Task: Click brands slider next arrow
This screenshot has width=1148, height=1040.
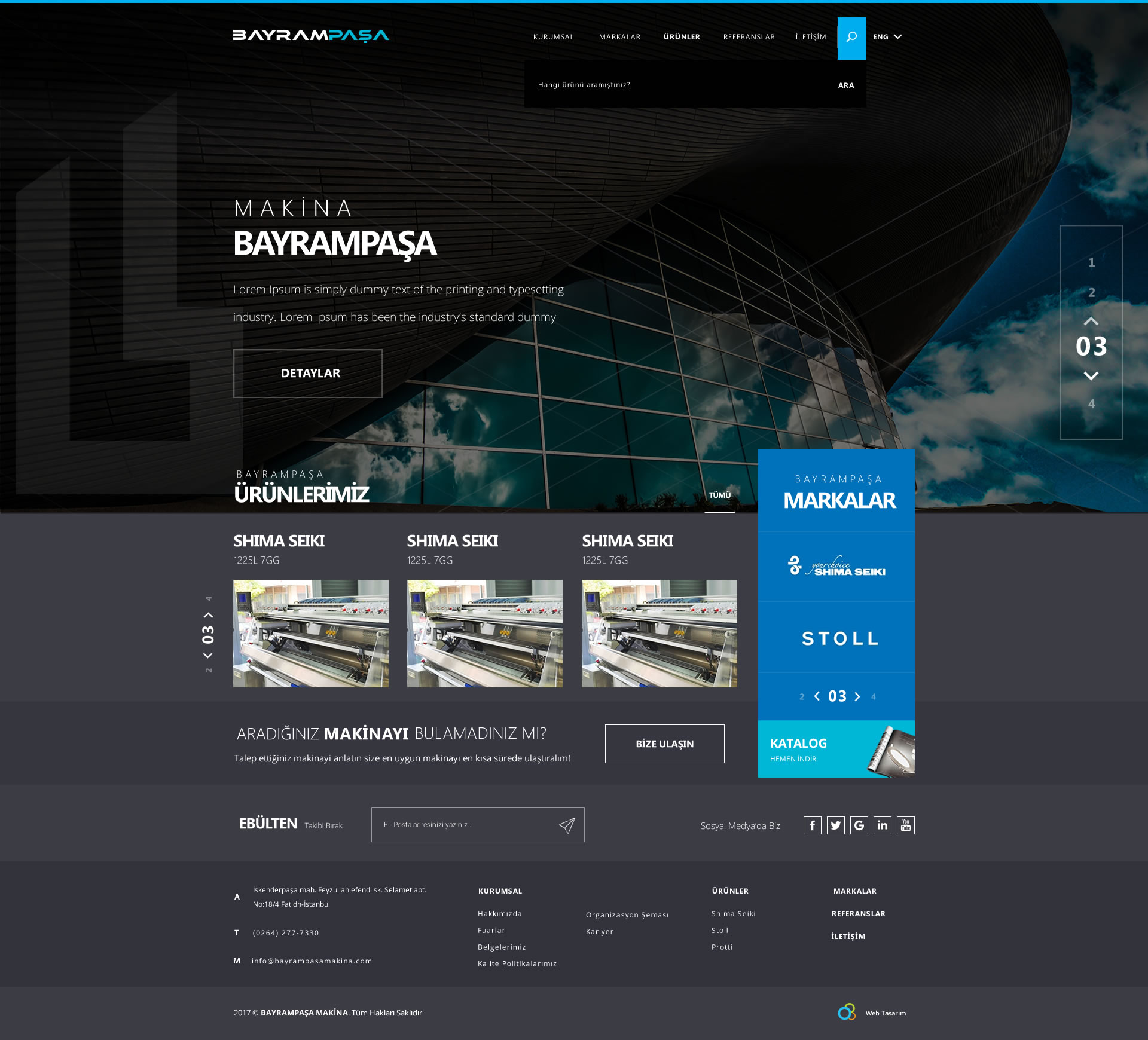Action: click(857, 696)
